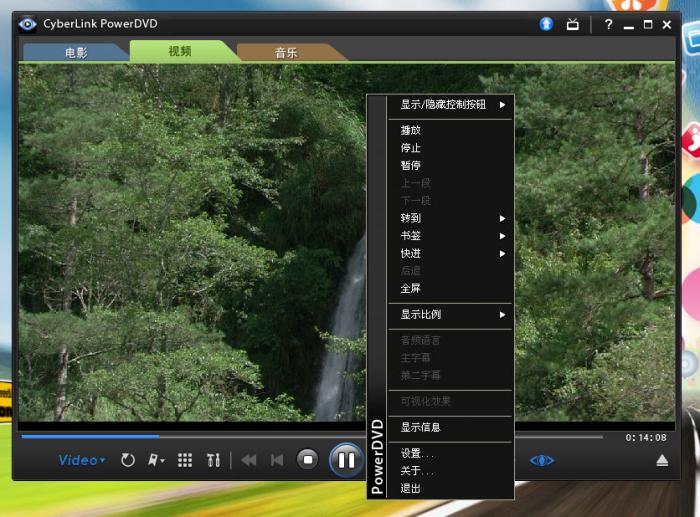
Task: Maximize the PowerDVD window
Action: coord(648,24)
